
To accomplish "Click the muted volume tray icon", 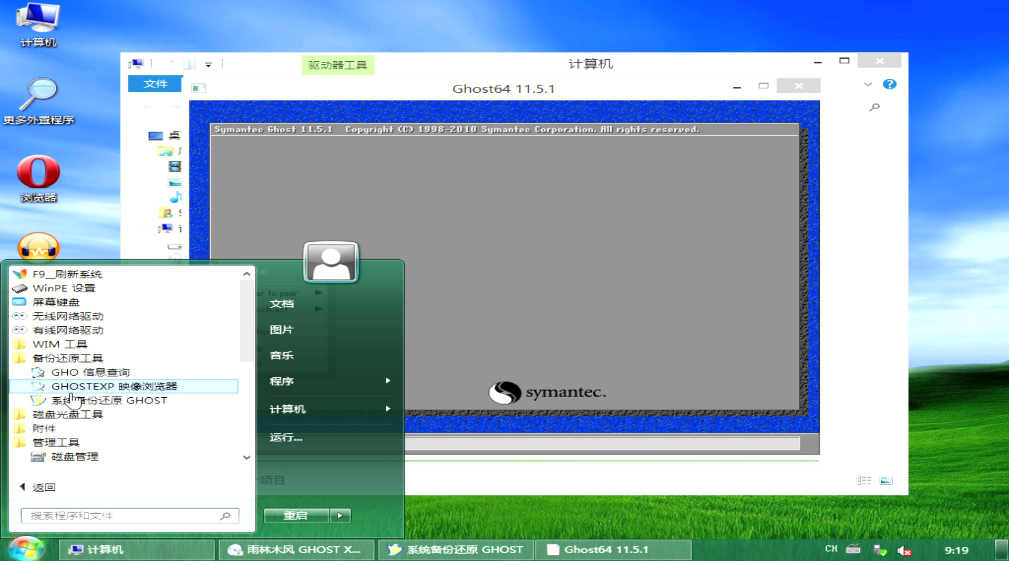I will pos(904,551).
